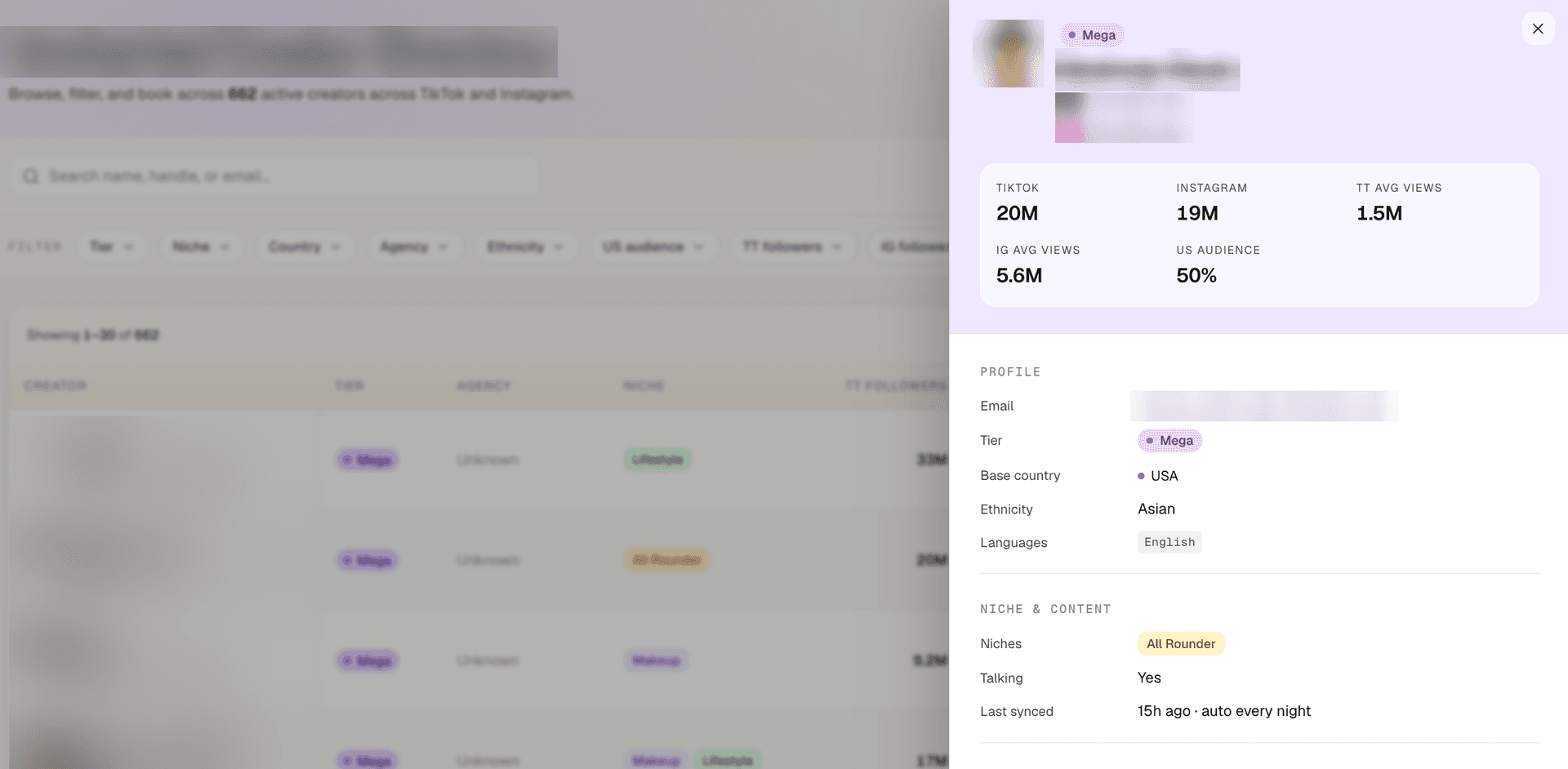The height and width of the screenshot is (769, 1568).
Task: Open the Agency filter dropdown
Action: click(x=414, y=247)
